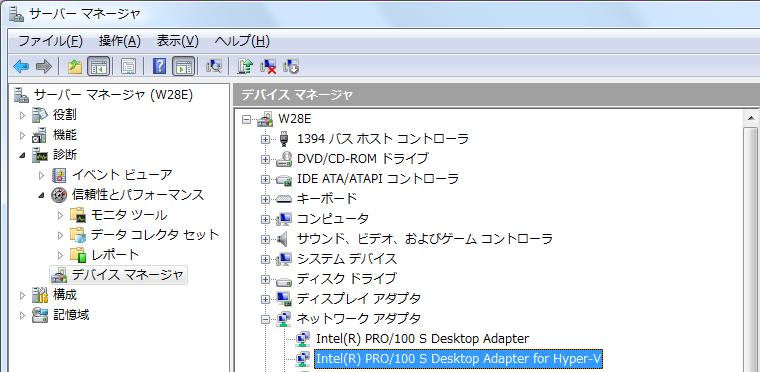Click the 役割 roles icon in tree

(40, 115)
